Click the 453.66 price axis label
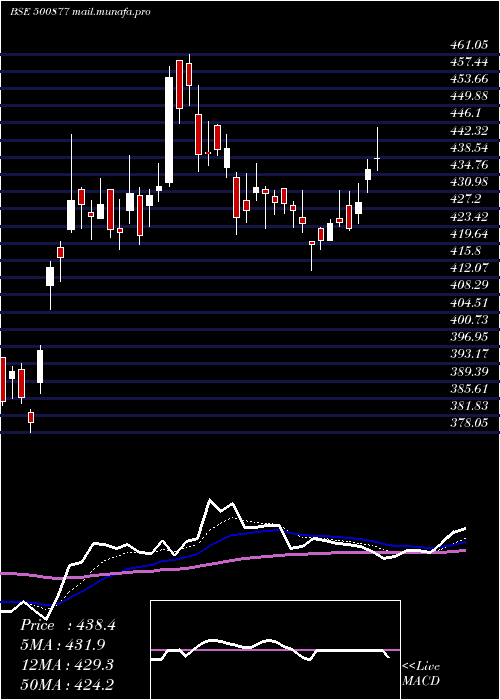The image size is (500, 700). (469, 79)
